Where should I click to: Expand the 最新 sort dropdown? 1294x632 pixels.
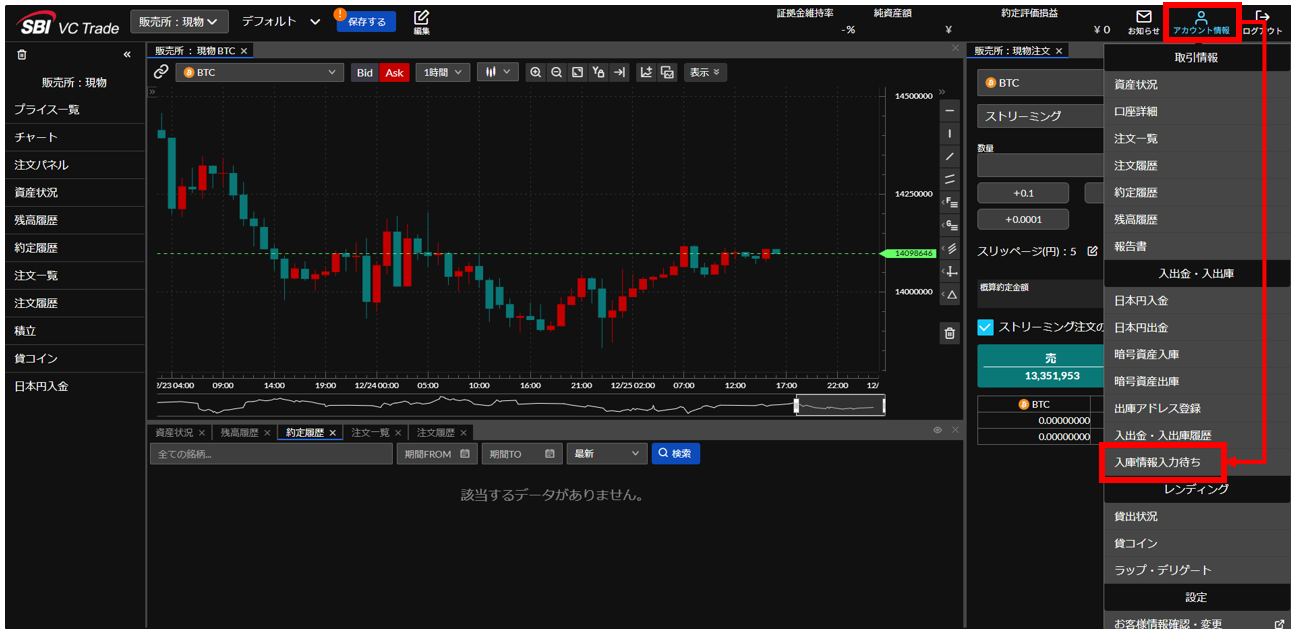[606, 454]
